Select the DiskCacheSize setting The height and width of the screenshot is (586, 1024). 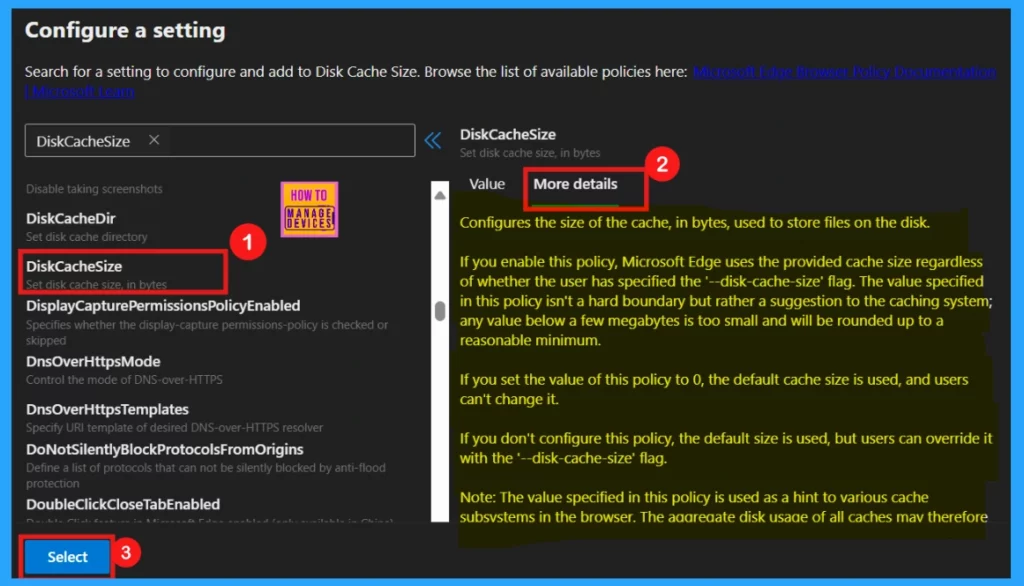[74, 267]
